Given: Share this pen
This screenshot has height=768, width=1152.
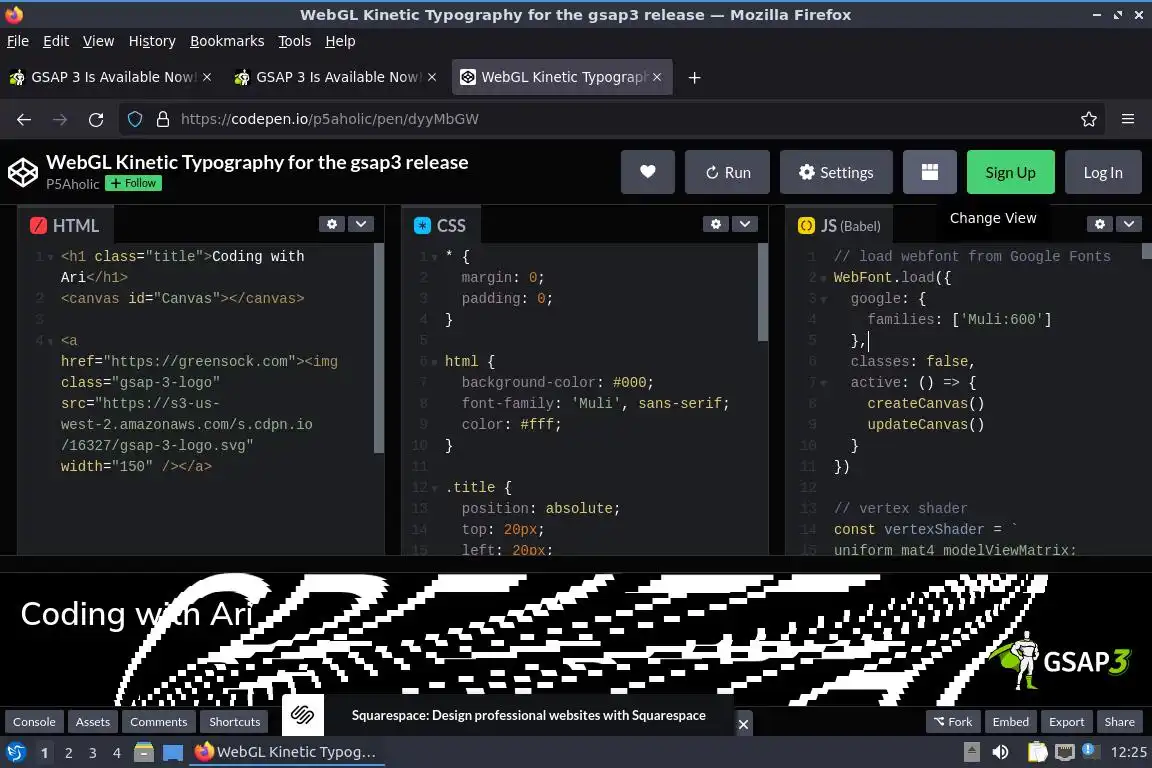Looking at the screenshot, I should click(x=1119, y=722).
